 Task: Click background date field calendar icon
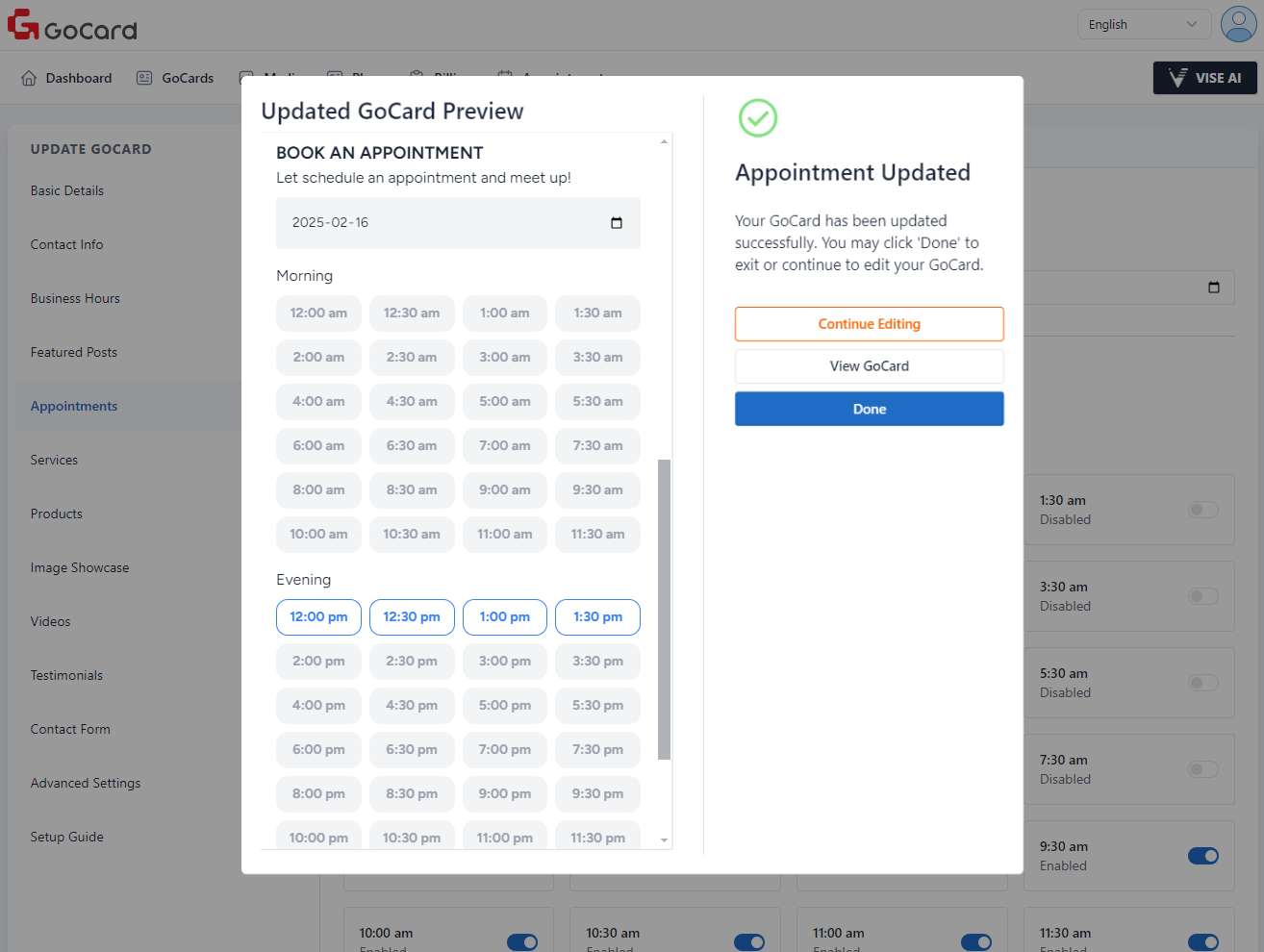(1214, 288)
